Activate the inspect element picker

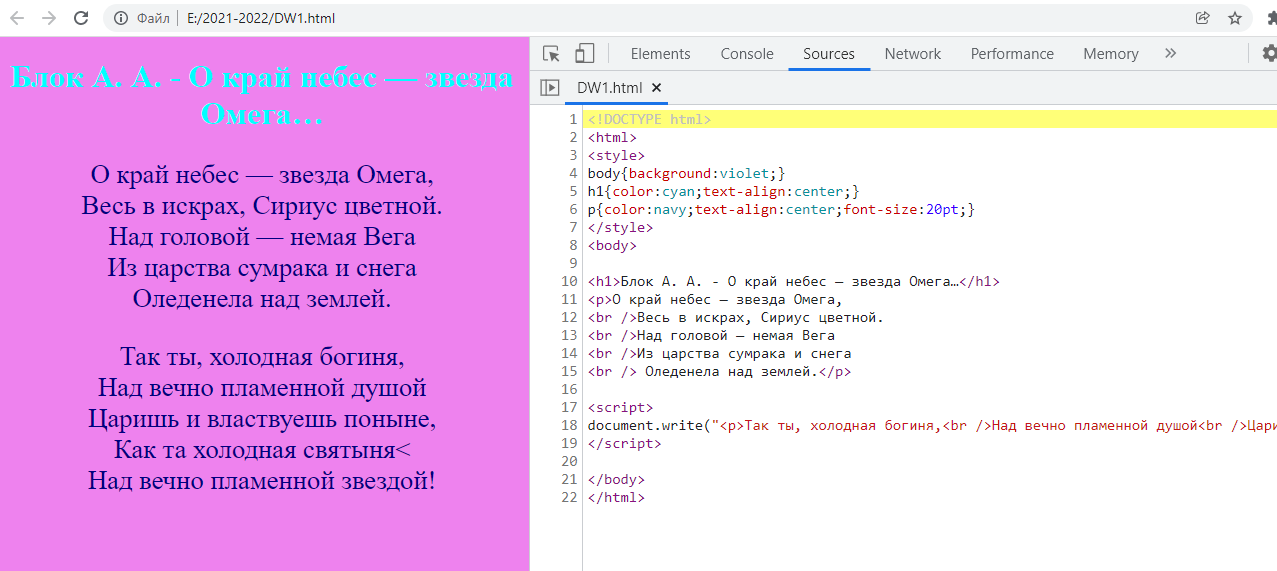click(551, 54)
